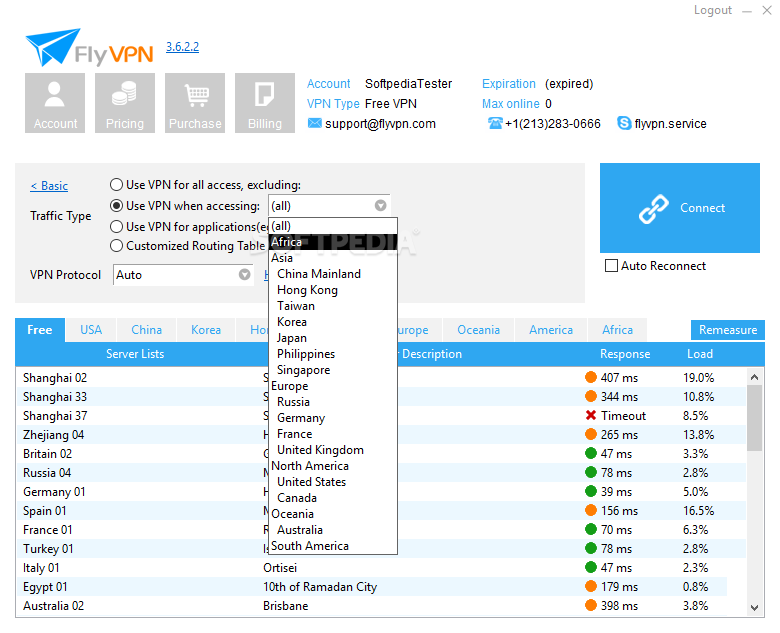Click Logout at the top
This screenshot has height=633, width=780.
tap(713, 10)
